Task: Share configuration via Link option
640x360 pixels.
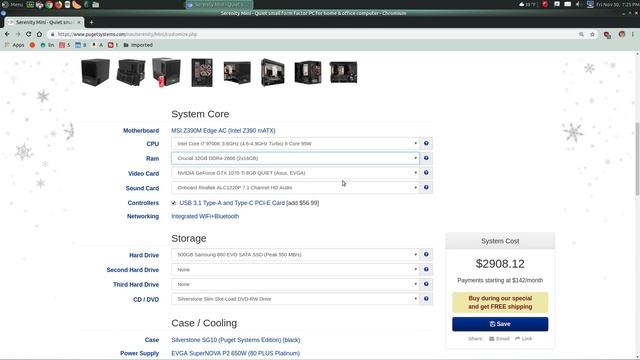Action: (524, 339)
